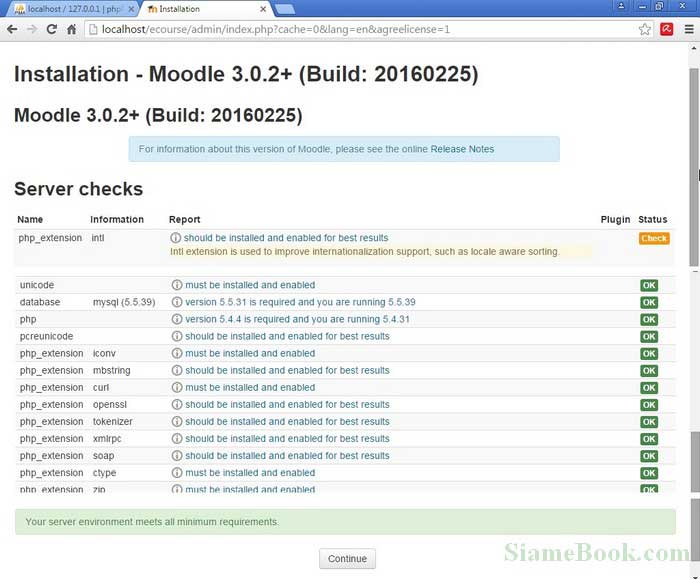Open iconv 'must be installed and enabled' link
Screen dimensions: 700x580
pos(250,353)
